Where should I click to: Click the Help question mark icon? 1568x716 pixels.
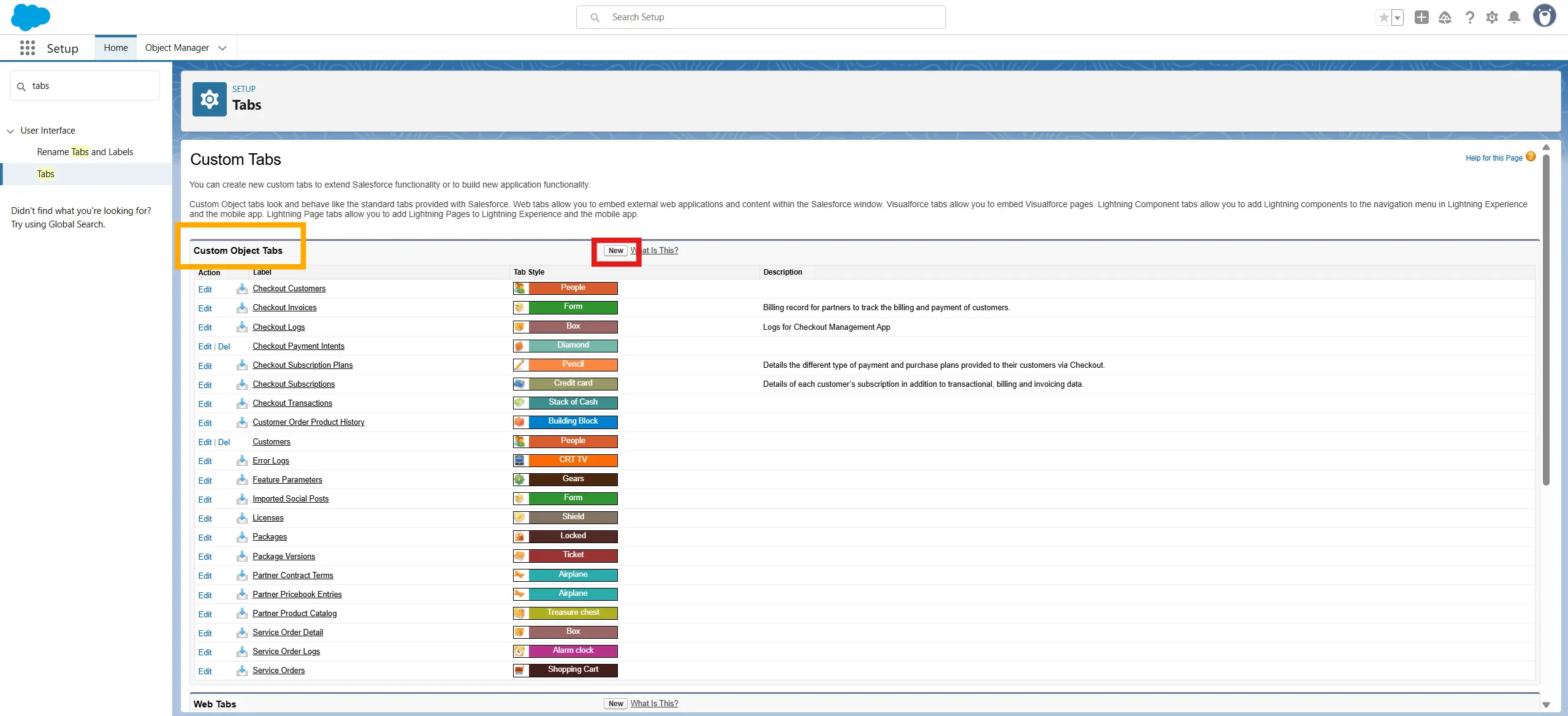click(x=1469, y=17)
